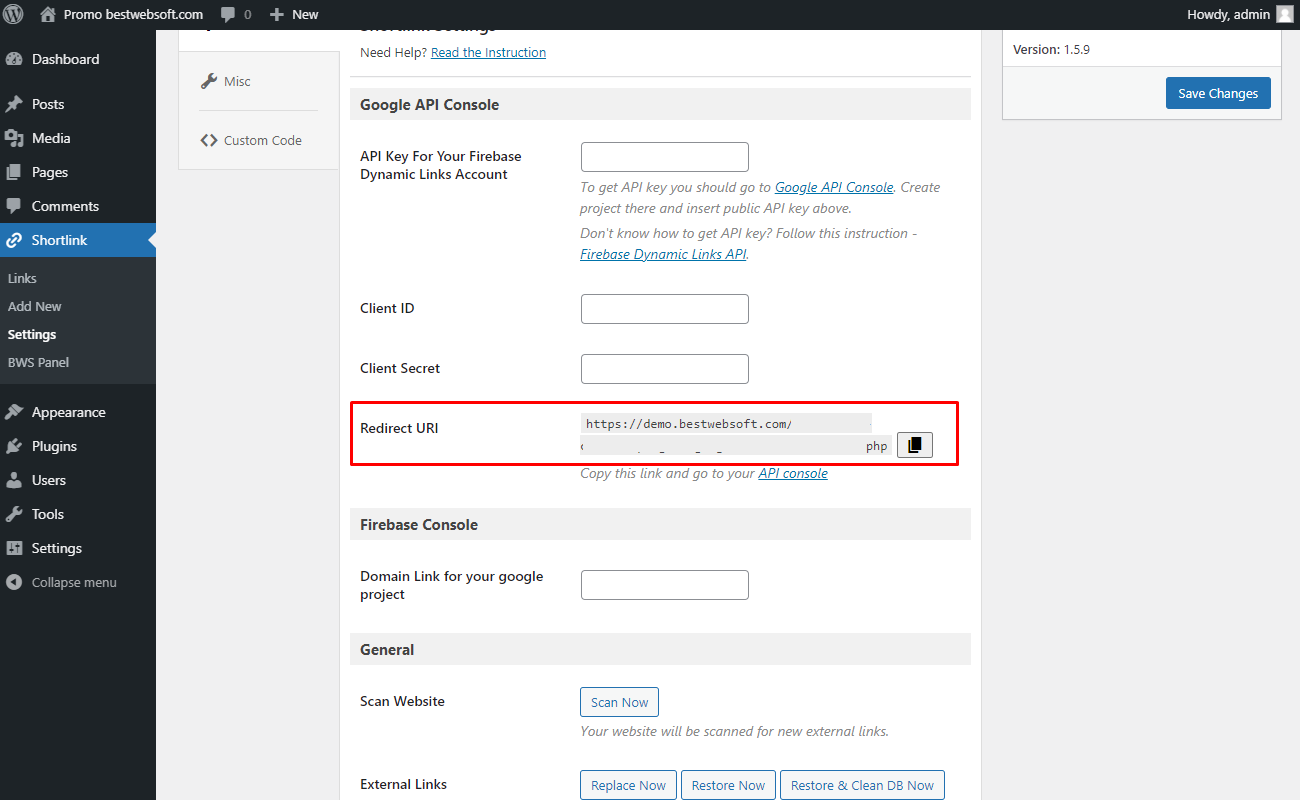The image size is (1300, 800).
Task: Focus the Domain Link input field
Action: tap(665, 585)
